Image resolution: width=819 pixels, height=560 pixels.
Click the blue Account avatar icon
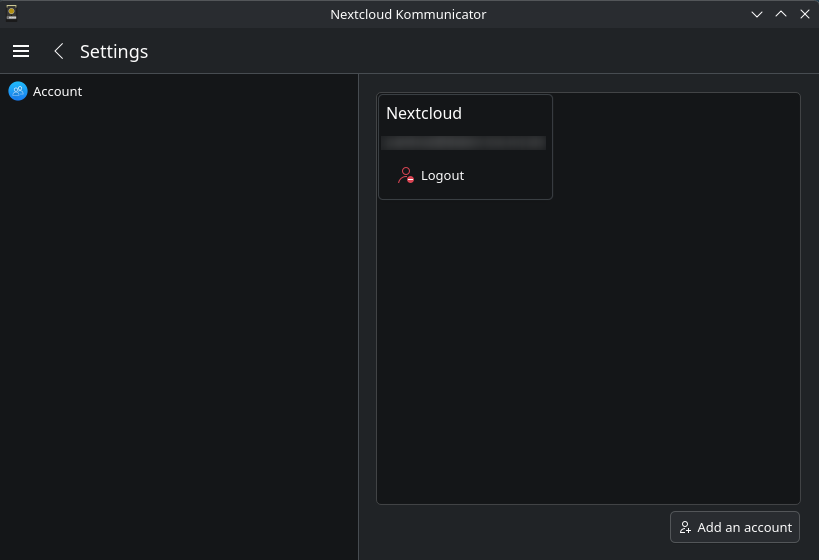(x=18, y=91)
